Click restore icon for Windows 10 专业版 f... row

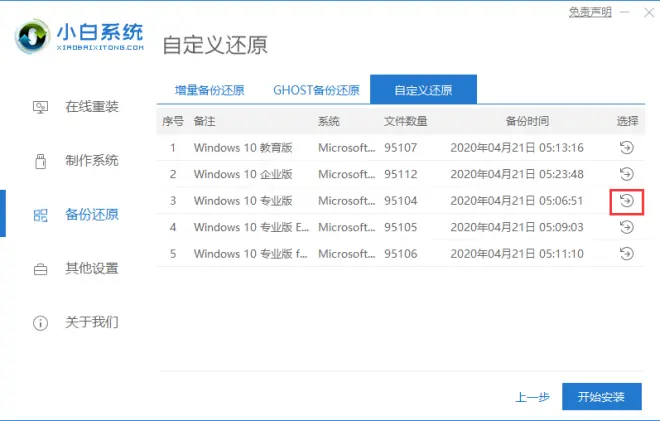tap(626, 253)
